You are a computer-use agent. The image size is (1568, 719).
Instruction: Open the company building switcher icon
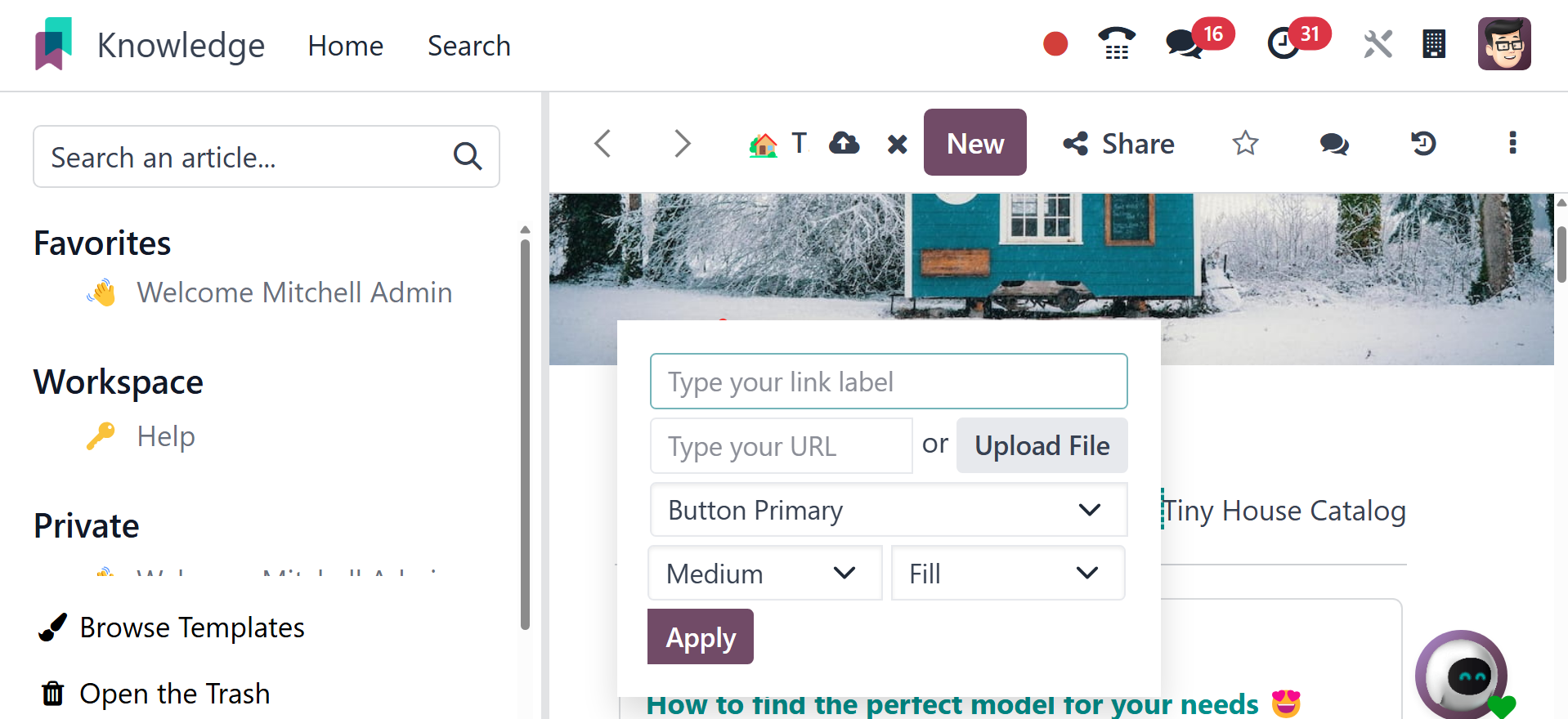[x=1434, y=44]
